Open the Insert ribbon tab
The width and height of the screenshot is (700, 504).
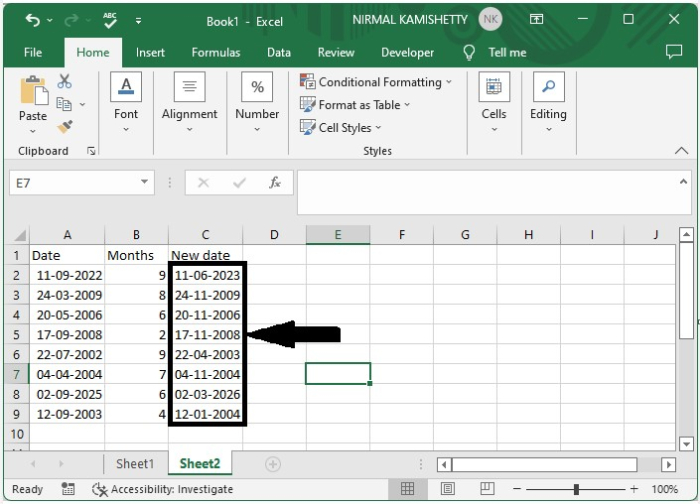click(x=150, y=53)
